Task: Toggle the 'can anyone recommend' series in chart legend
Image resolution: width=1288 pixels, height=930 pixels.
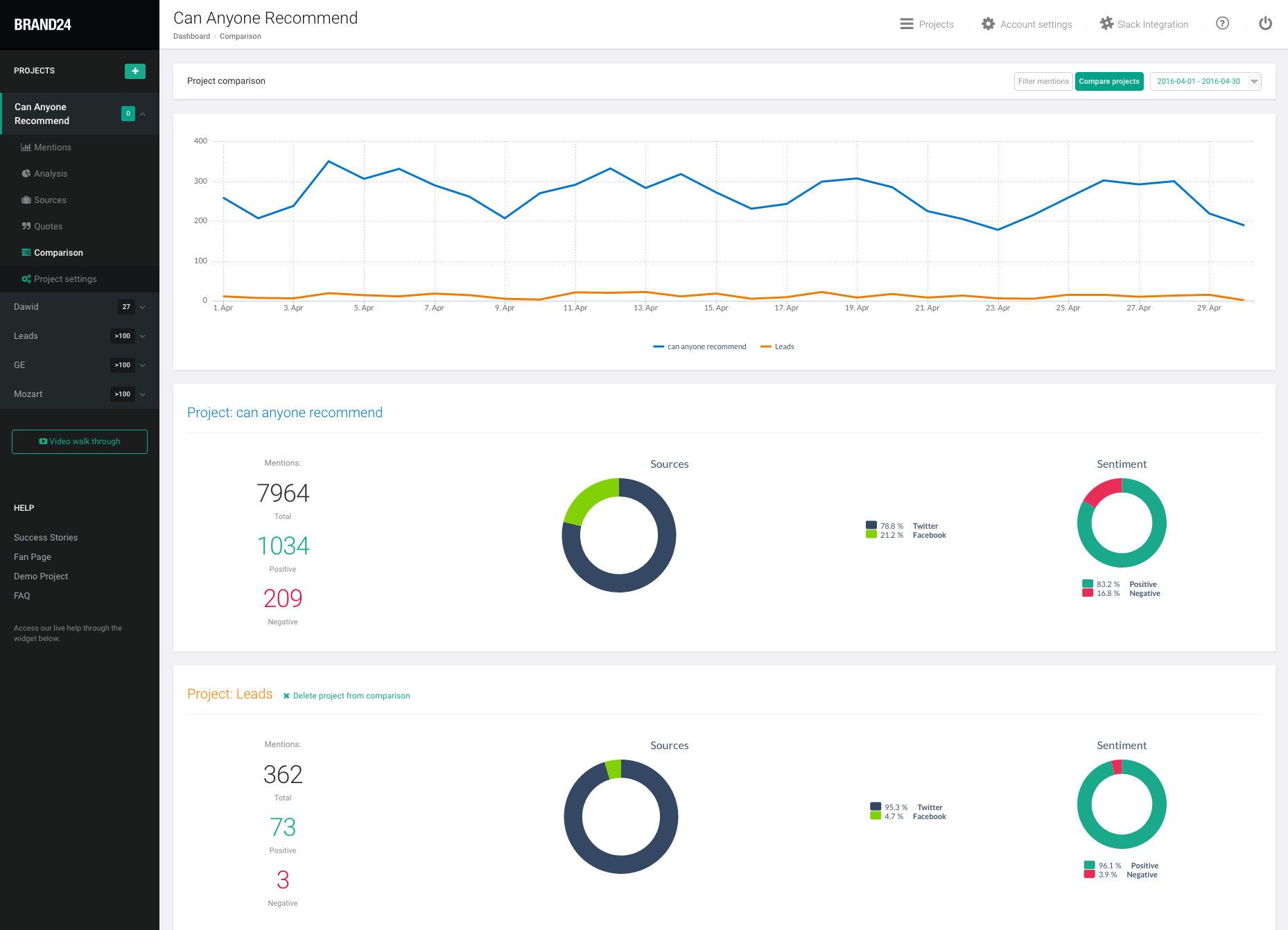Action: pos(699,346)
